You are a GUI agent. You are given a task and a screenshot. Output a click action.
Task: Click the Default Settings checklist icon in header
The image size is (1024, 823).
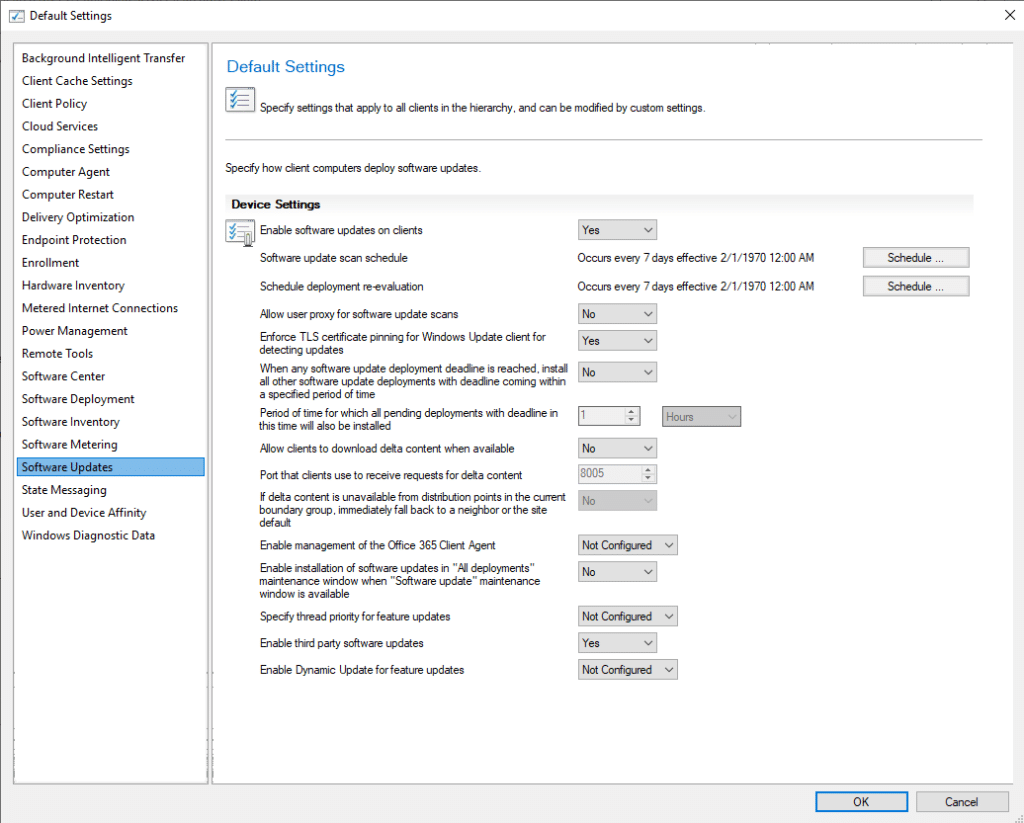[x=240, y=100]
